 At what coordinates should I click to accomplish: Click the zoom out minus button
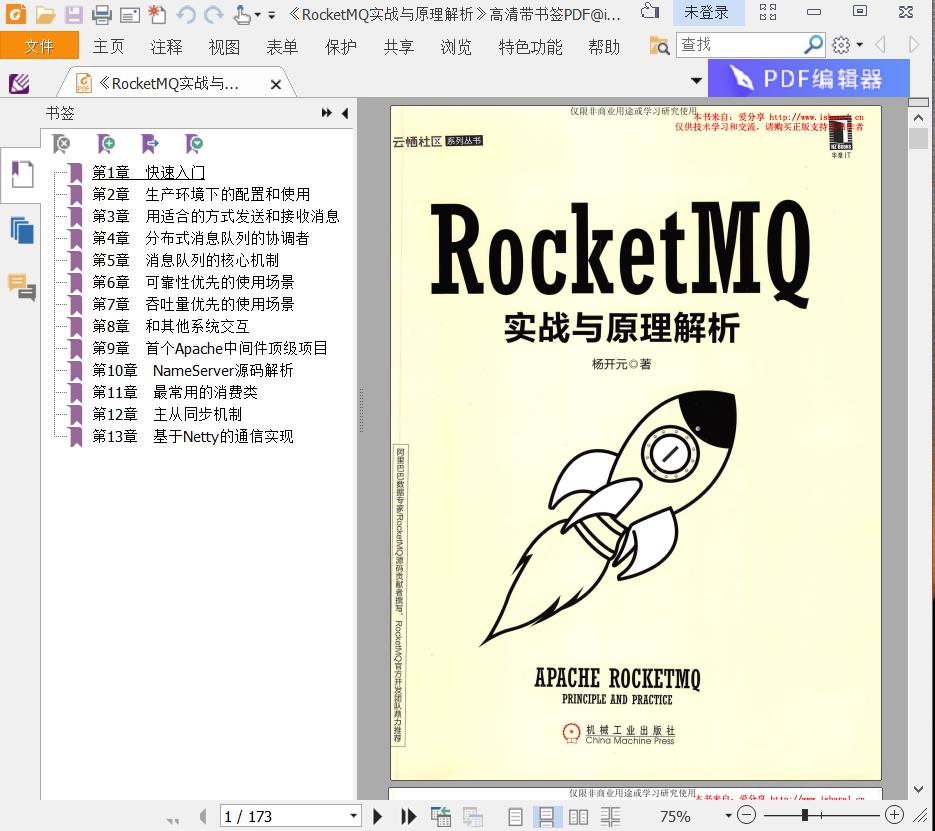click(746, 815)
